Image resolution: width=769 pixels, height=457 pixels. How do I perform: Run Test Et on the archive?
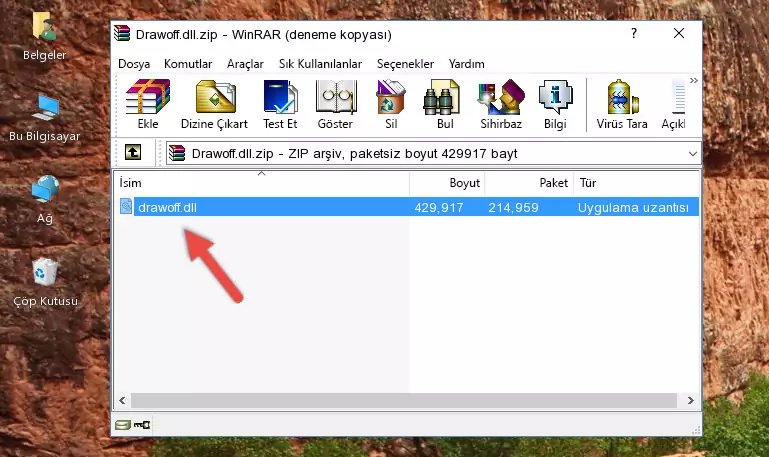pos(280,104)
